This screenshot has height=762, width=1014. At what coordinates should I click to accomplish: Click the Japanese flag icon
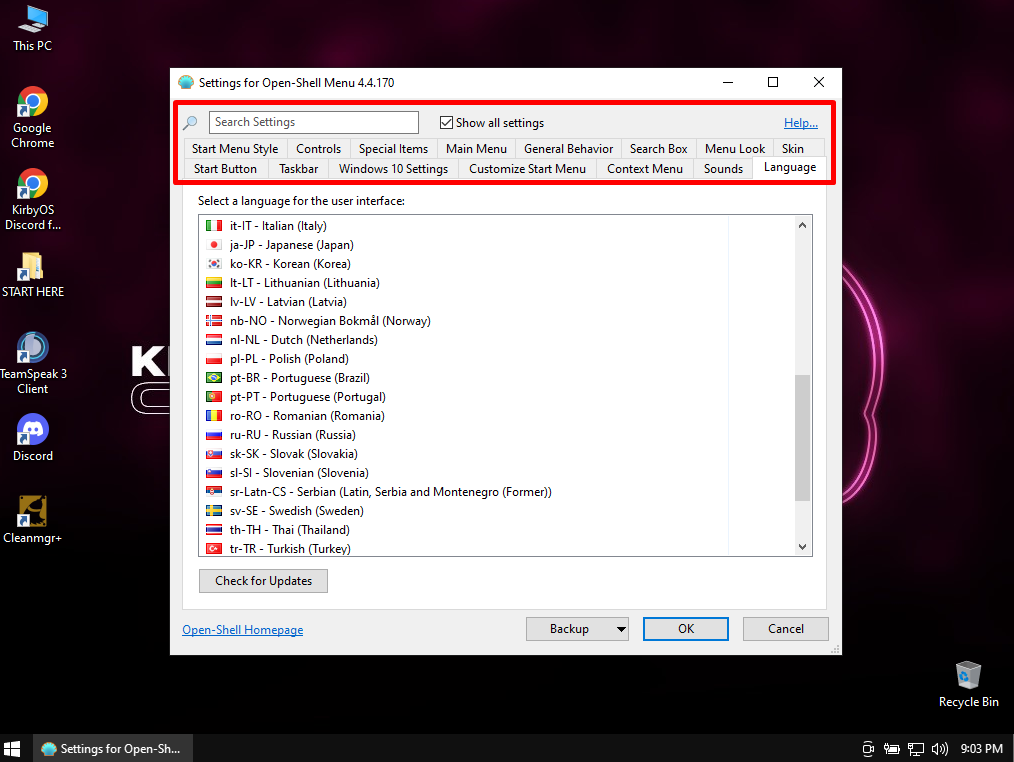214,245
